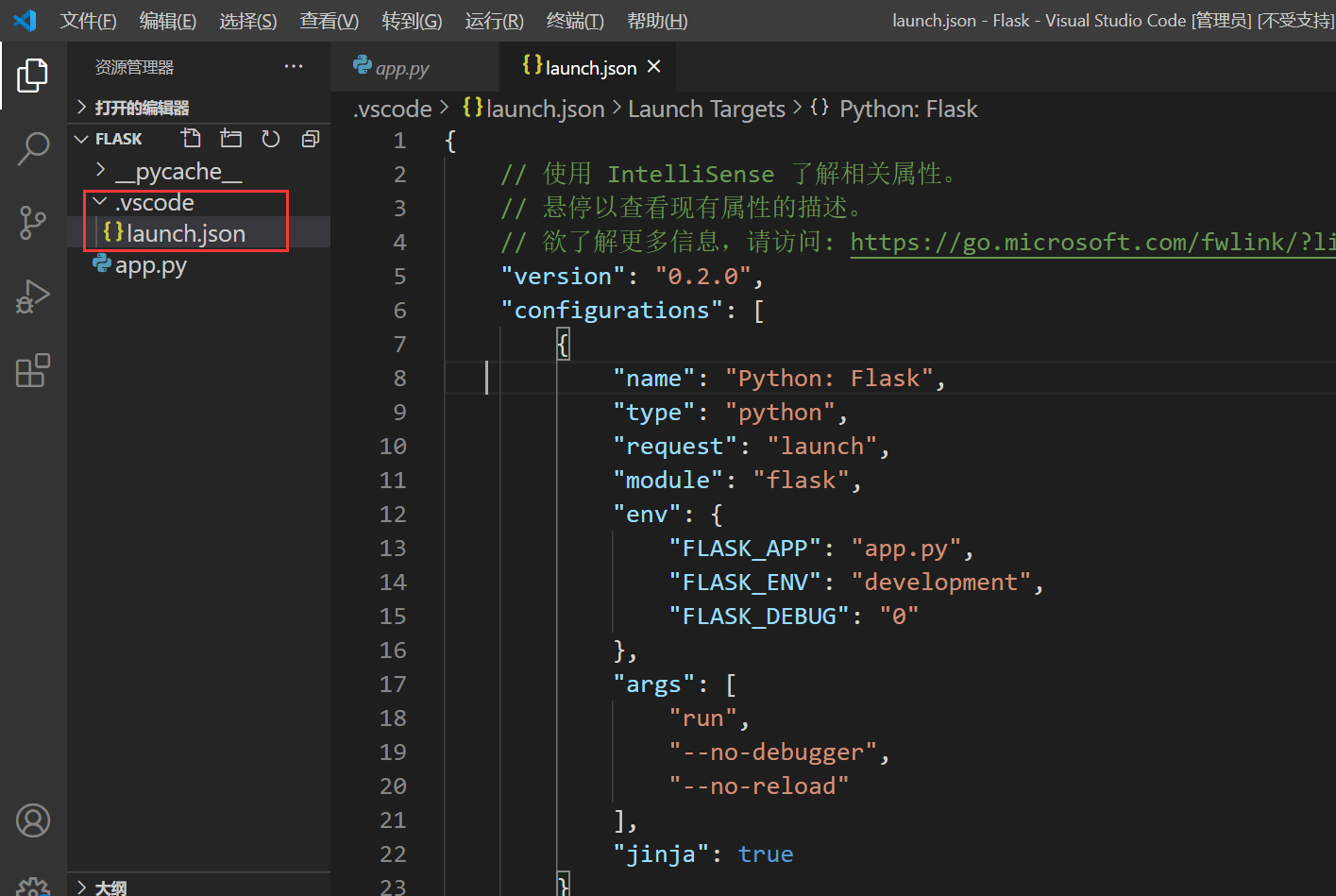Image resolution: width=1336 pixels, height=896 pixels.
Task: Open the Explorer view in activity bar
Action: coord(33,76)
